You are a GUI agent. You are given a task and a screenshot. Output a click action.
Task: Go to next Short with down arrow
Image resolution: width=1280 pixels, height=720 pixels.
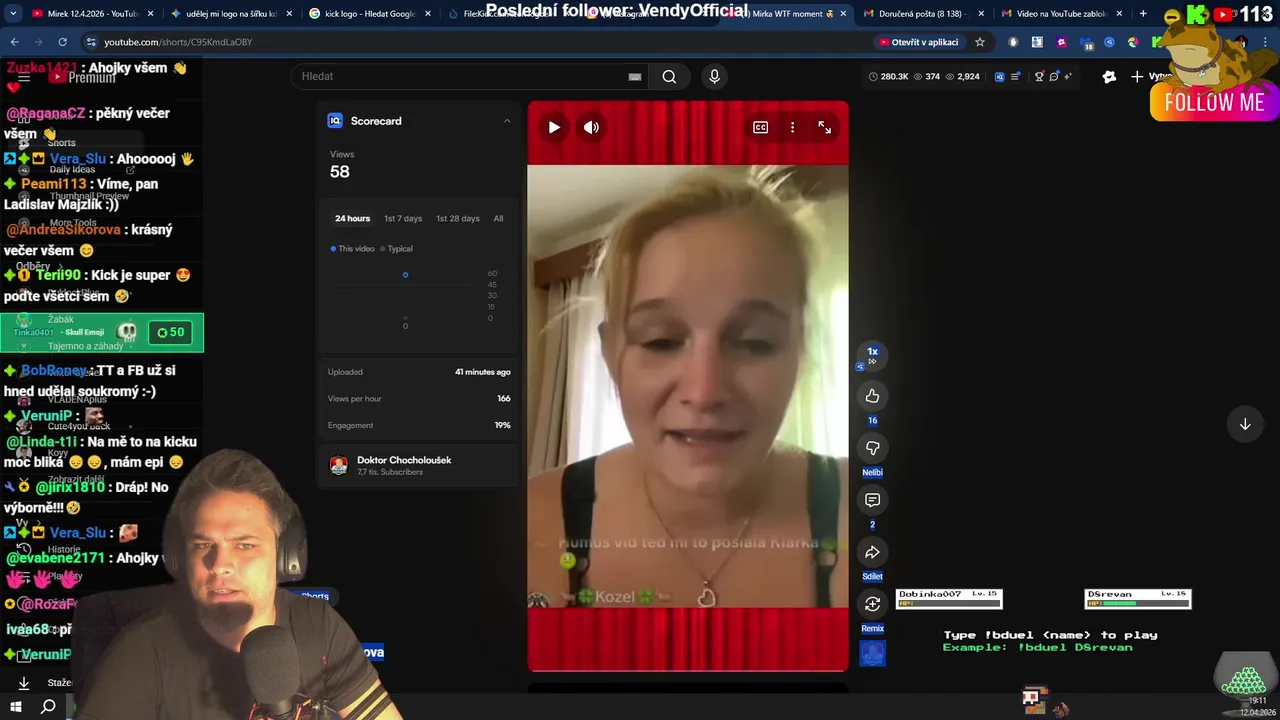click(x=1245, y=424)
